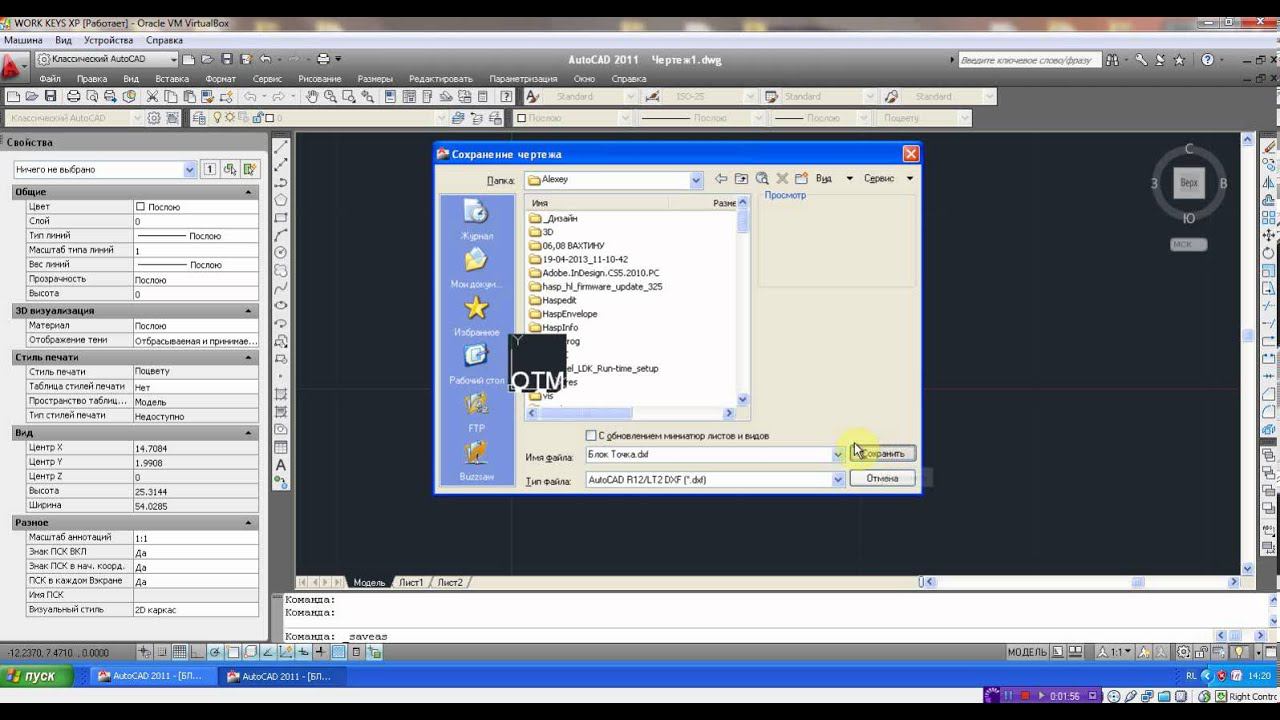Click the vertical scrollbar thumb of the file list

point(743,222)
